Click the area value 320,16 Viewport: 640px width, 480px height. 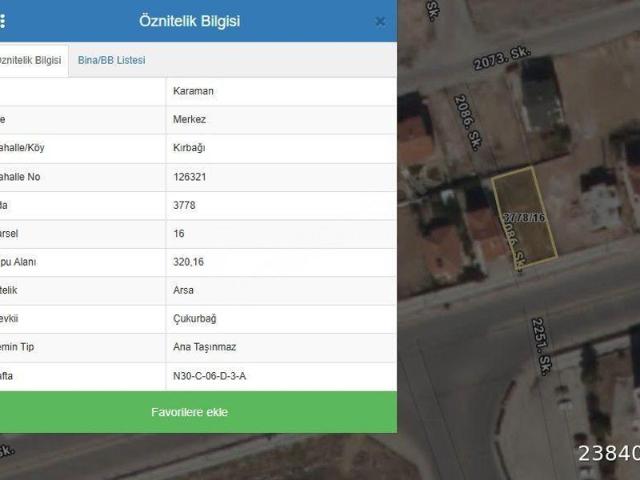188,262
